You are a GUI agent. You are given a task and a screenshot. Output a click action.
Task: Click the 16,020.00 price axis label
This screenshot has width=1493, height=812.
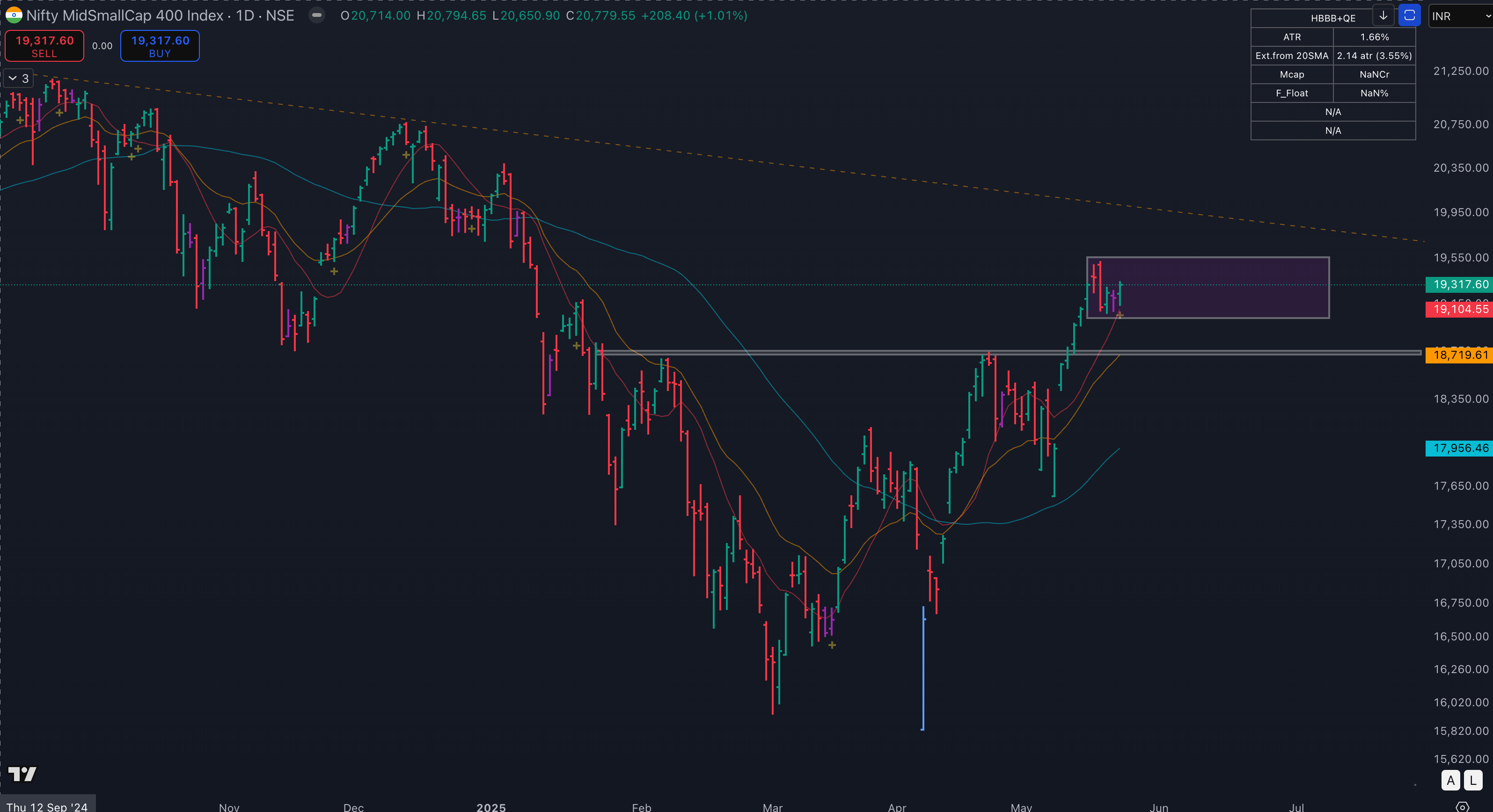coord(1461,702)
